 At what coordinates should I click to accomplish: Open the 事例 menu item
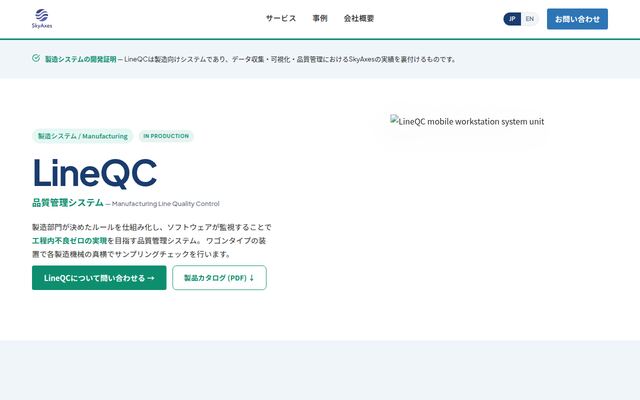point(320,18)
